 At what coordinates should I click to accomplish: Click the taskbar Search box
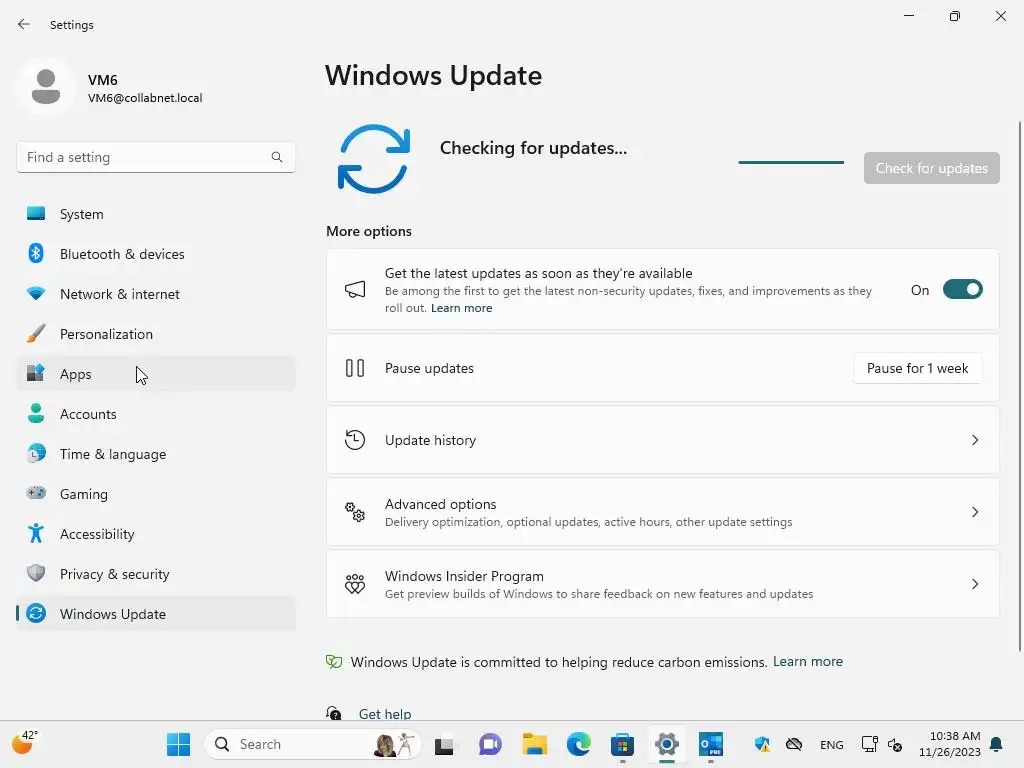pyautogui.click(x=312, y=744)
